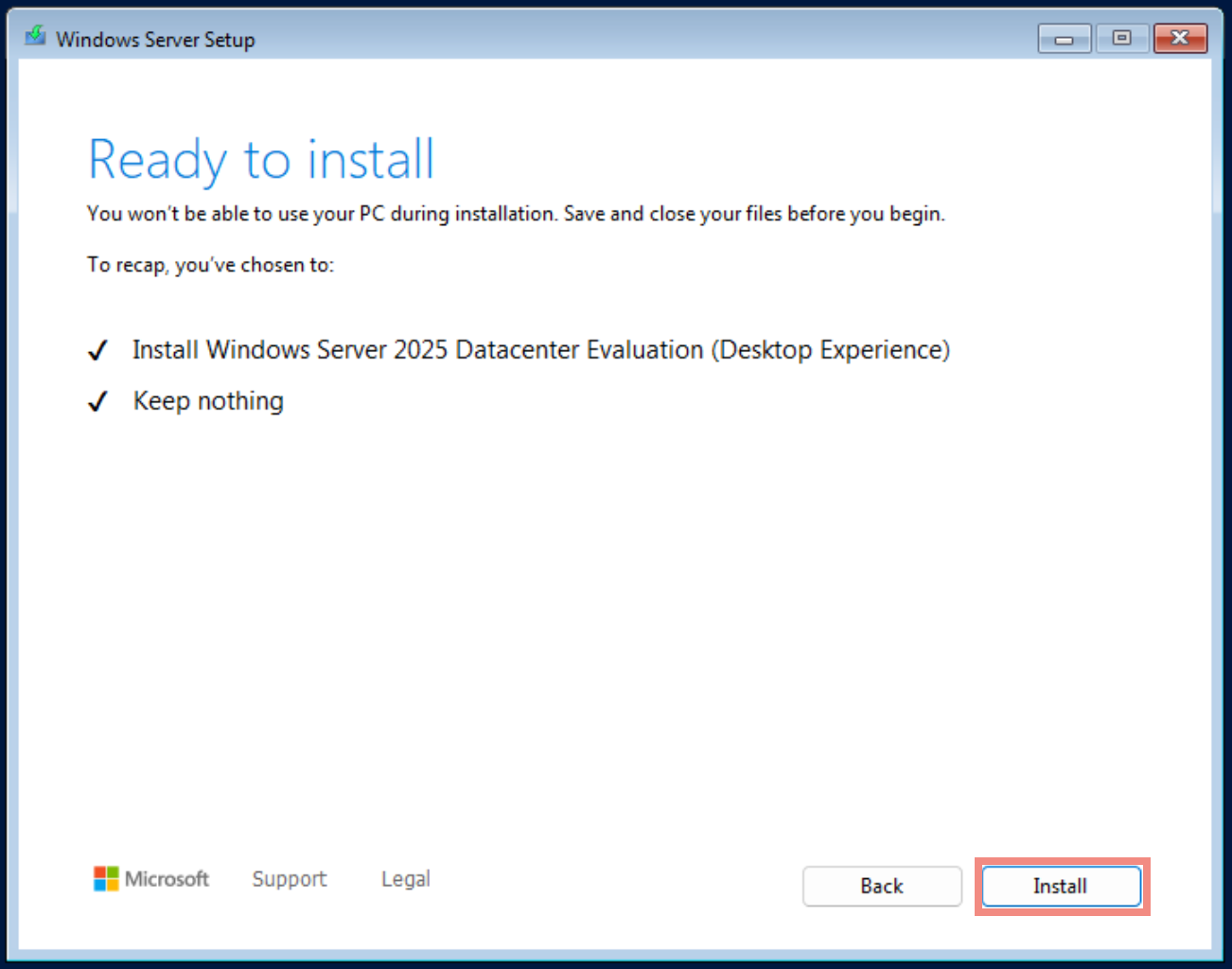
Task: Click the recap instruction text
Action: pos(210,265)
